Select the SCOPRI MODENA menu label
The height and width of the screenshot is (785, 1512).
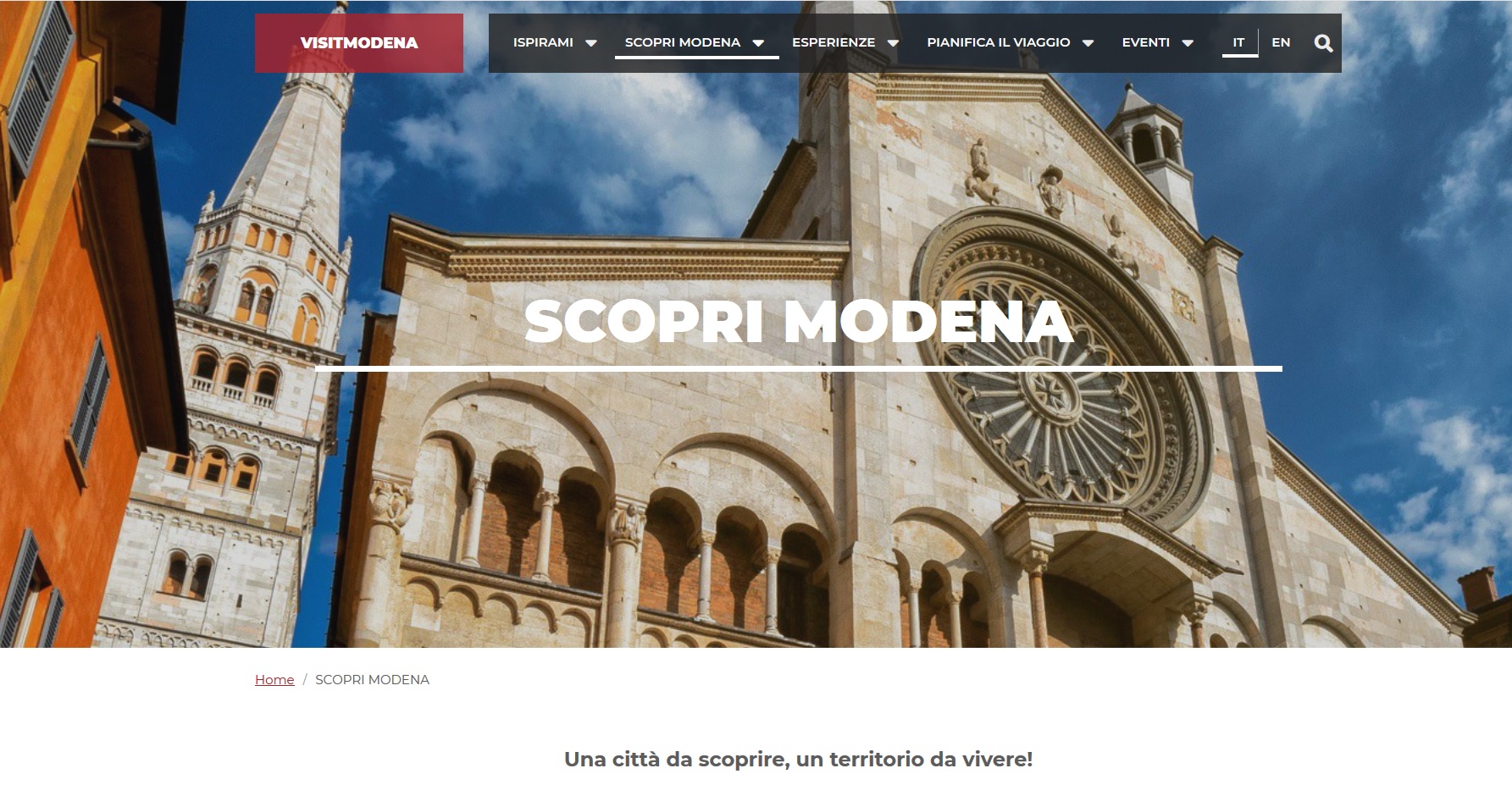point(683,42)
